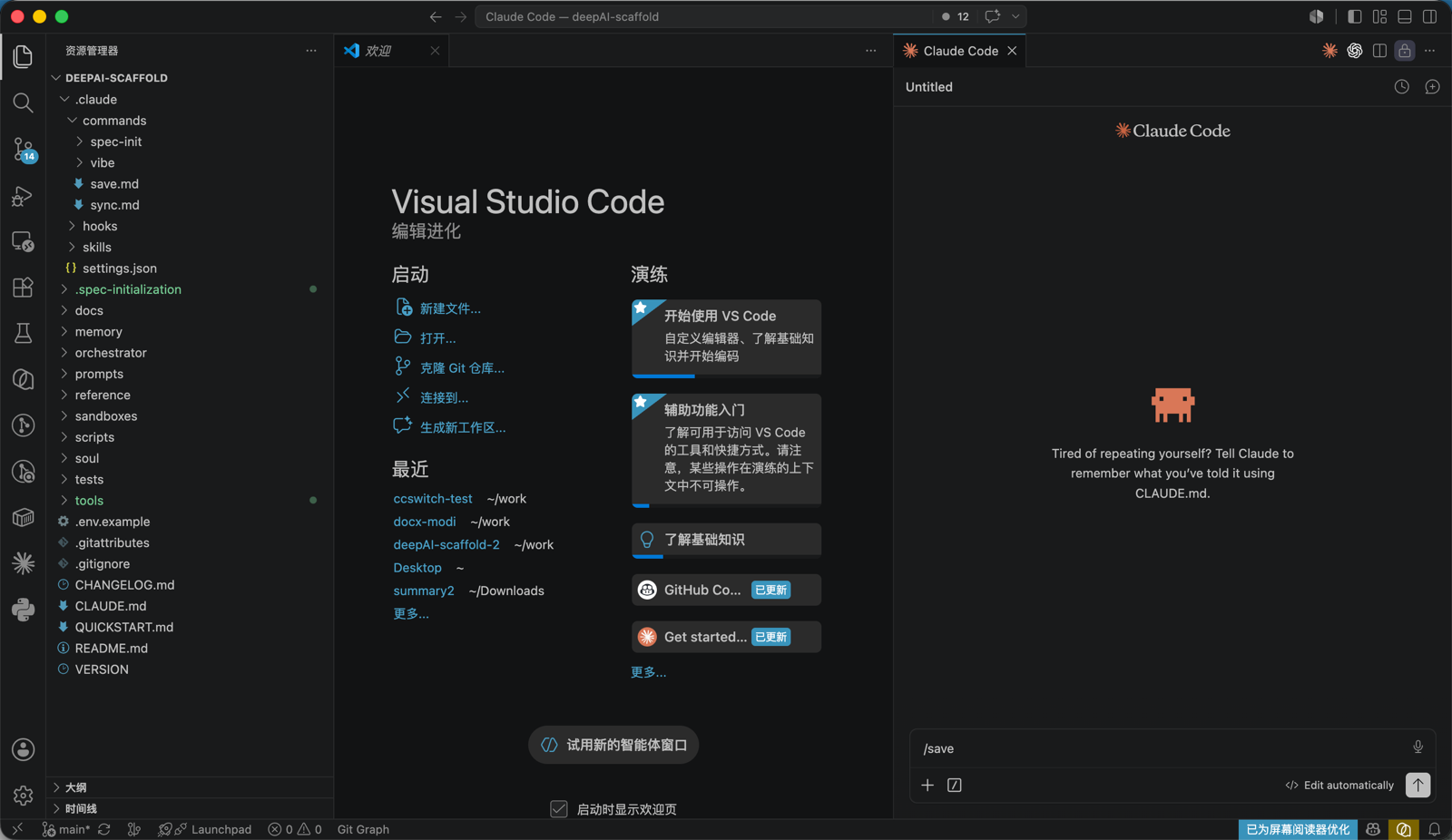This screenshot has width=1452, height=840.
Task: Open Git Graph from status bar
Action: (x=363, y=829)
